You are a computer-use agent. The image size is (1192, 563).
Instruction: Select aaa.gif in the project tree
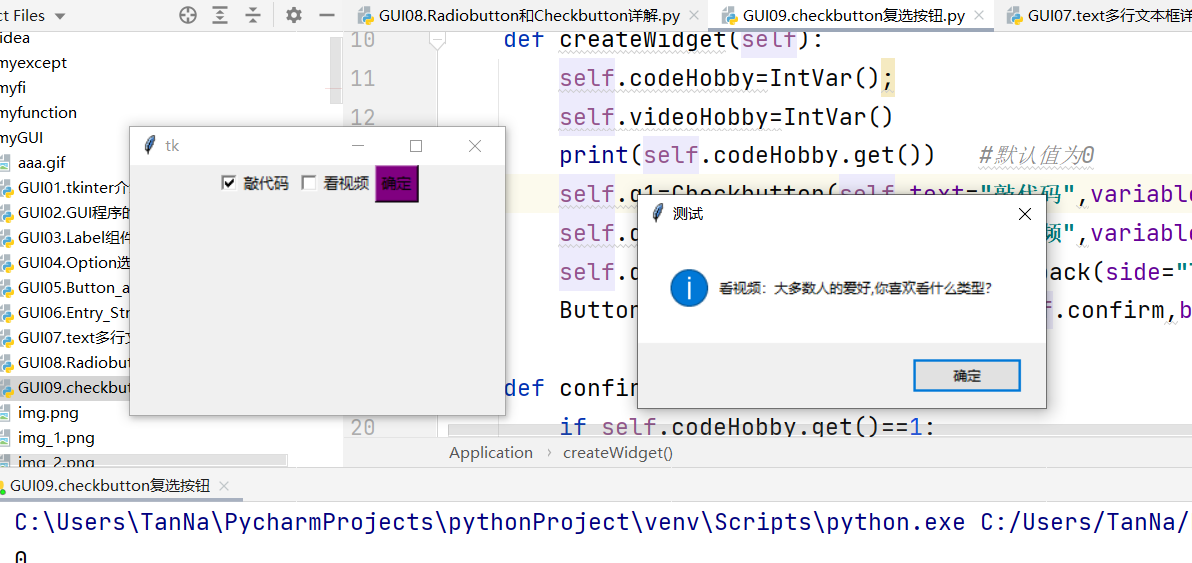pyautogui.click(x=41, y=163)
